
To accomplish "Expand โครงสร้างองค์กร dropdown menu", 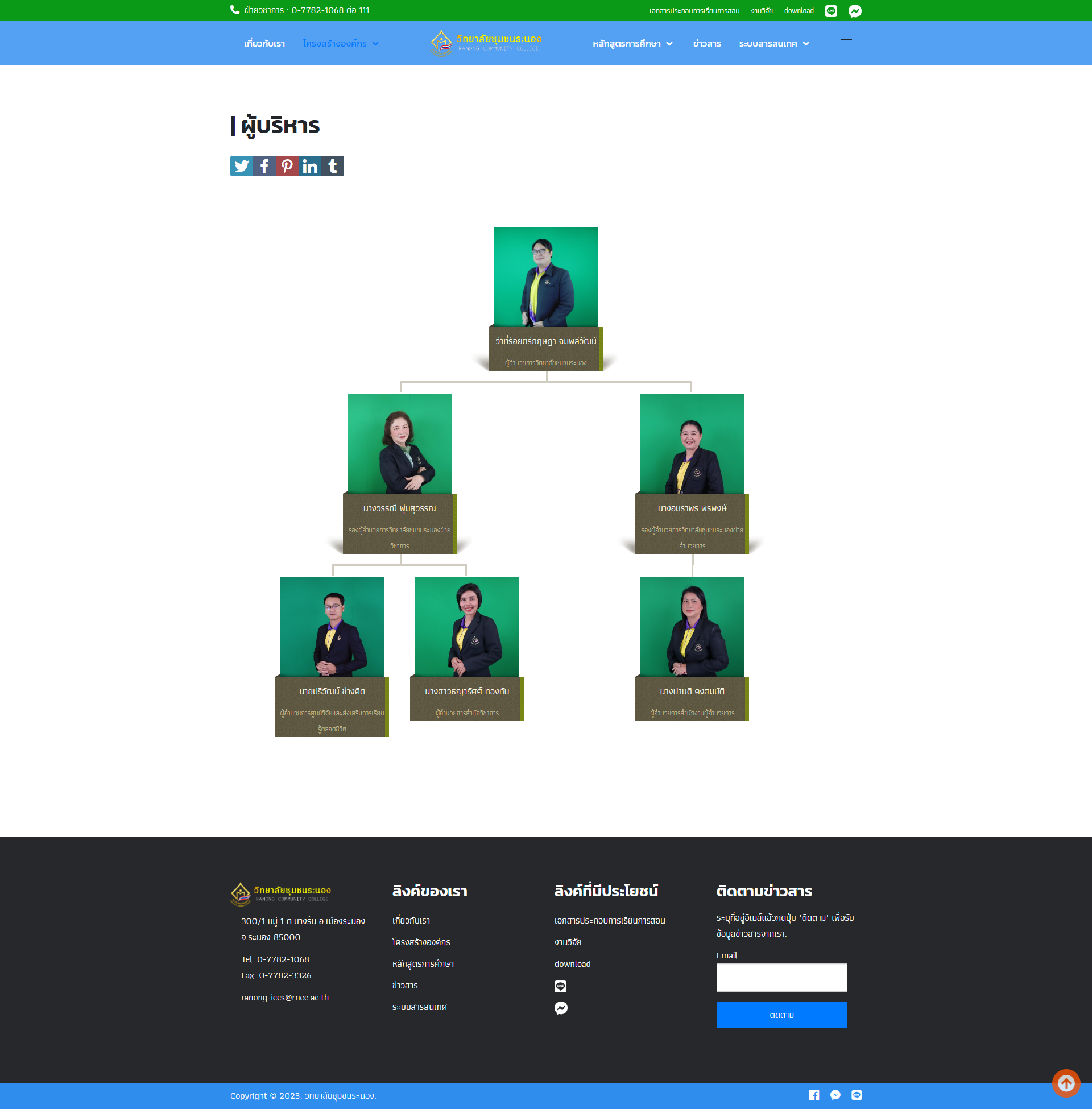I will (341, 44).
